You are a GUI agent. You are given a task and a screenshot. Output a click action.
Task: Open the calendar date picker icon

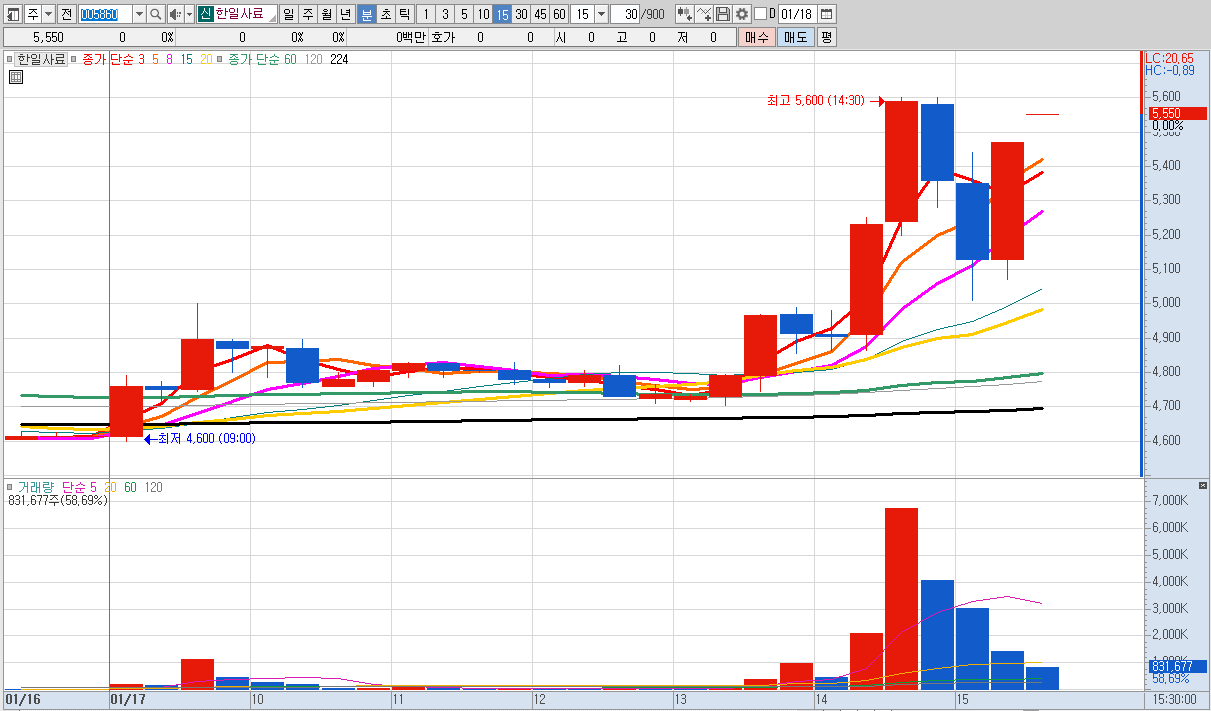pos(826,14)
